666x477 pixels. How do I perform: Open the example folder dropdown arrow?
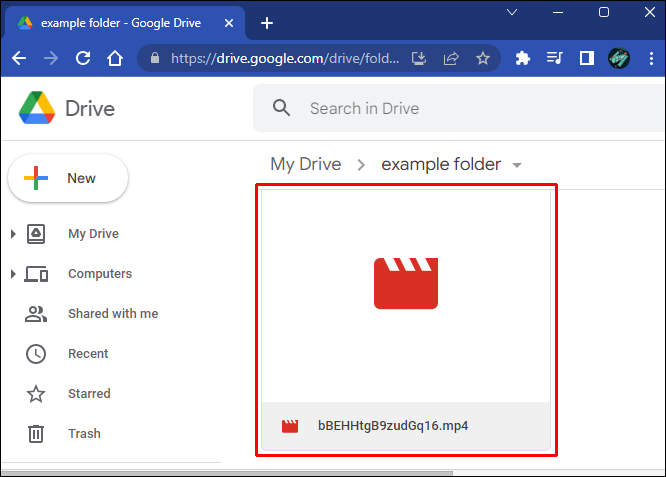point(517,166)
